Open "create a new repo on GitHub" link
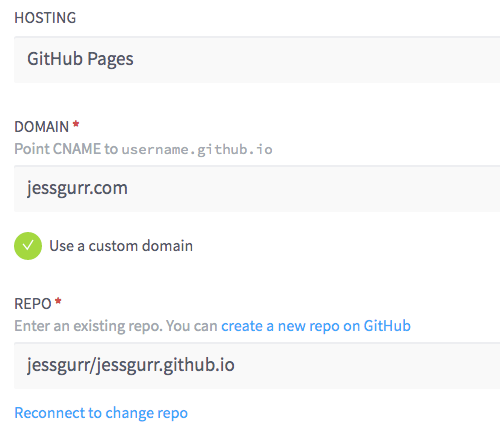The width and height of the screenshot is (500, 430). pos(316,326)
